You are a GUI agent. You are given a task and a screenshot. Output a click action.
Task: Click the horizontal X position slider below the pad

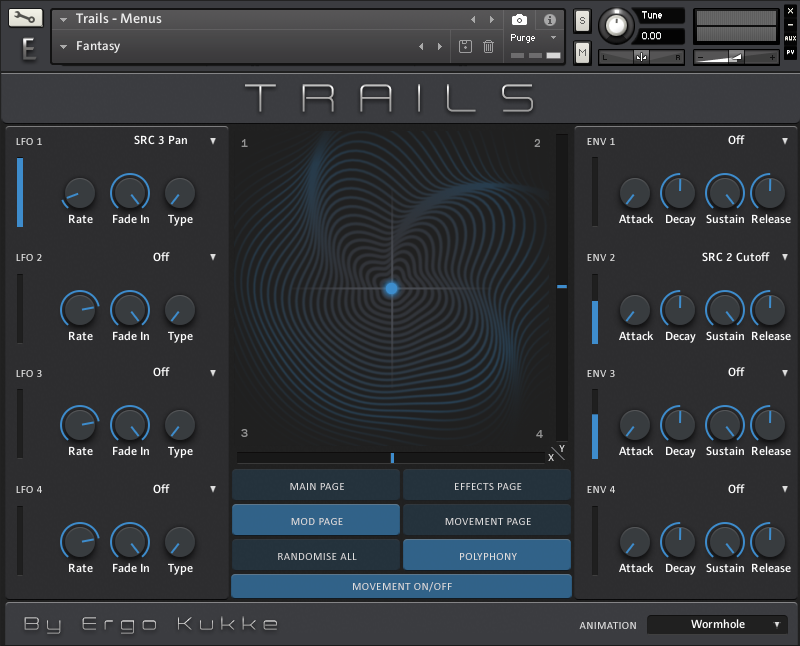coord(391,458)
